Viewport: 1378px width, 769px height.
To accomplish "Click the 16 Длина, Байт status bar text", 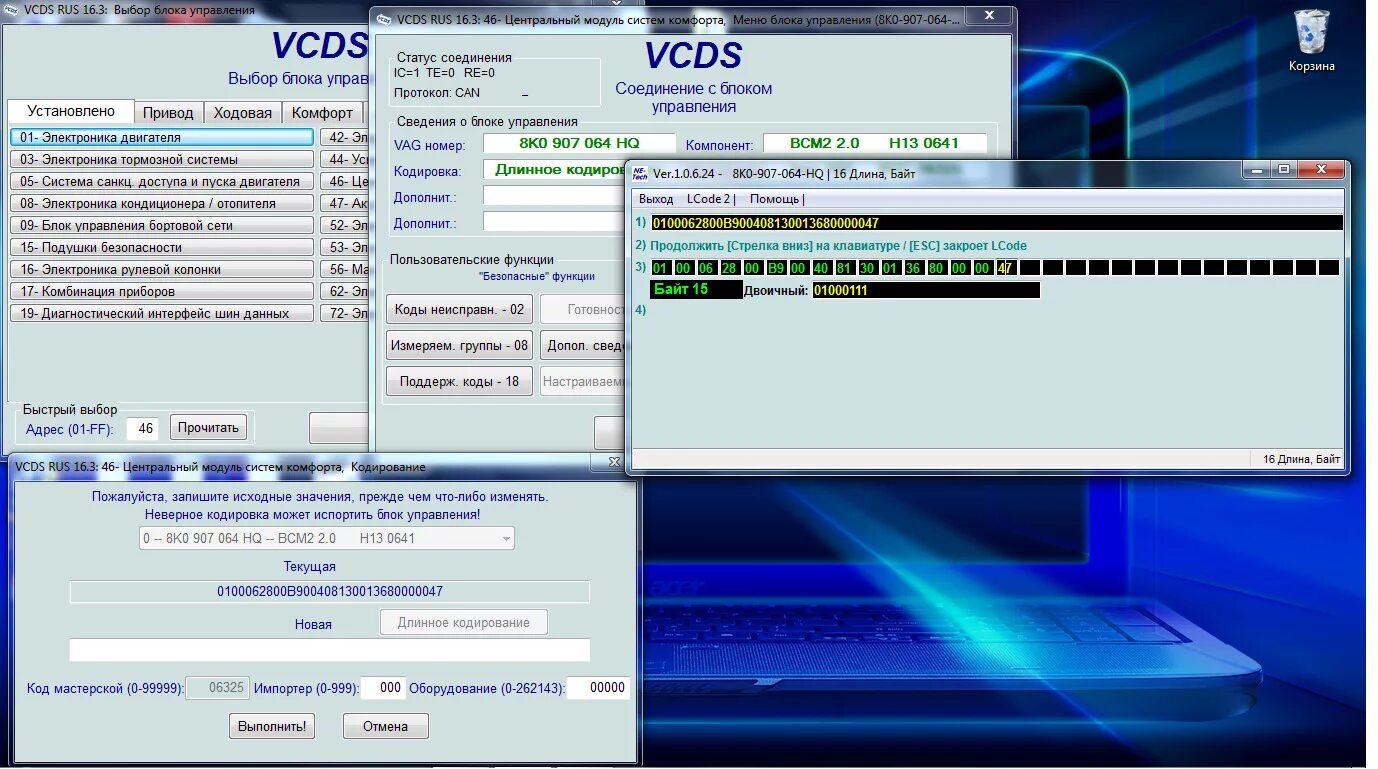I will click(1301, 459).
